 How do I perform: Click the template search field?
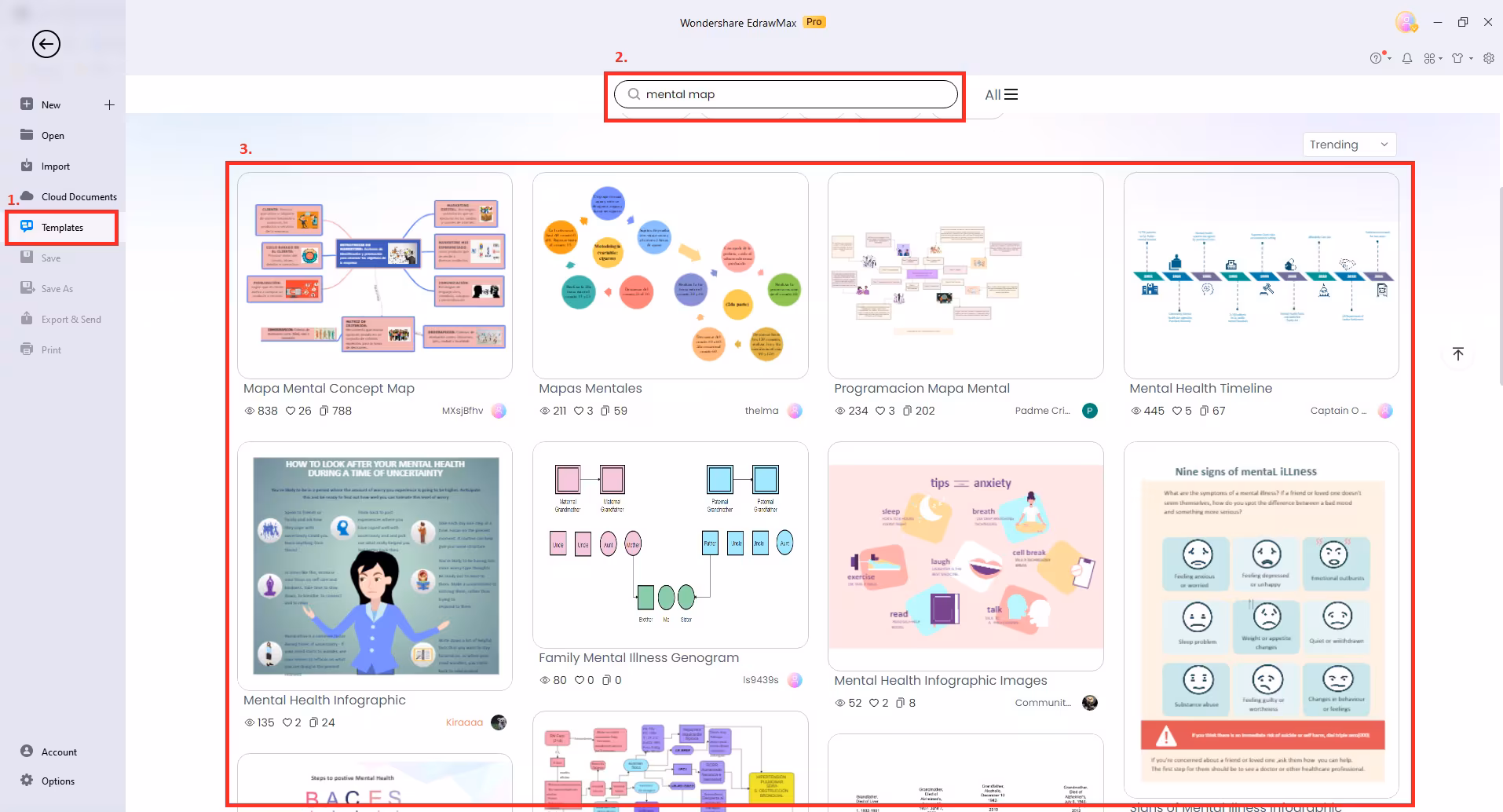(x=785, y=94)
